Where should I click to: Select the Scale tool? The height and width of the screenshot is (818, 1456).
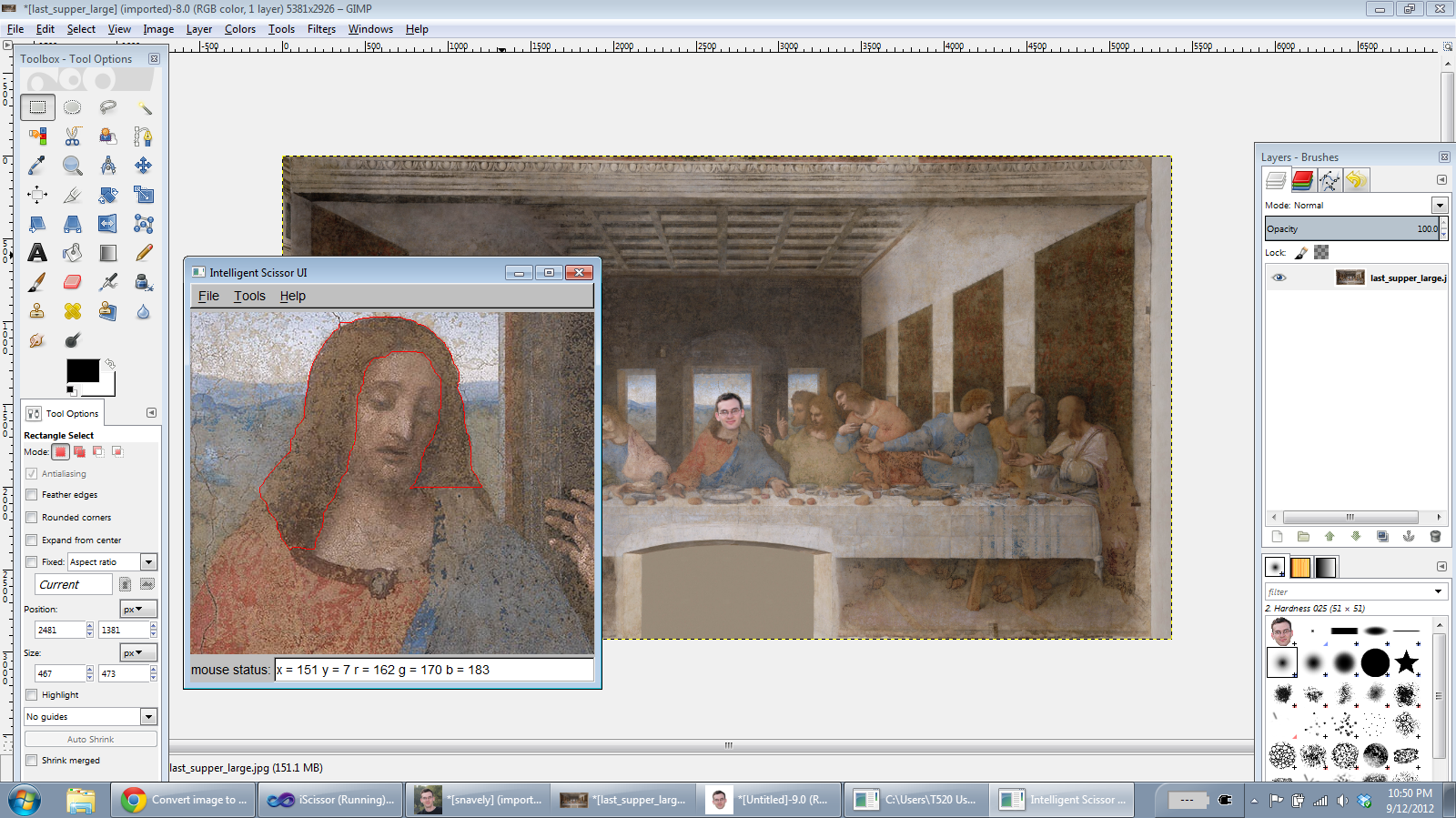point(144,195)
